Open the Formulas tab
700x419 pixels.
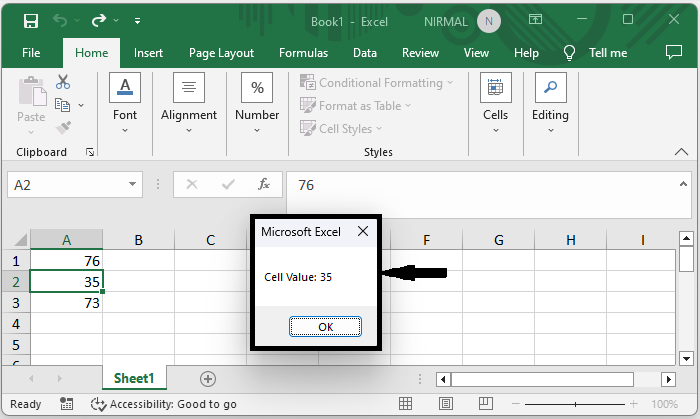pyautogui.click(x=304, y=53)
